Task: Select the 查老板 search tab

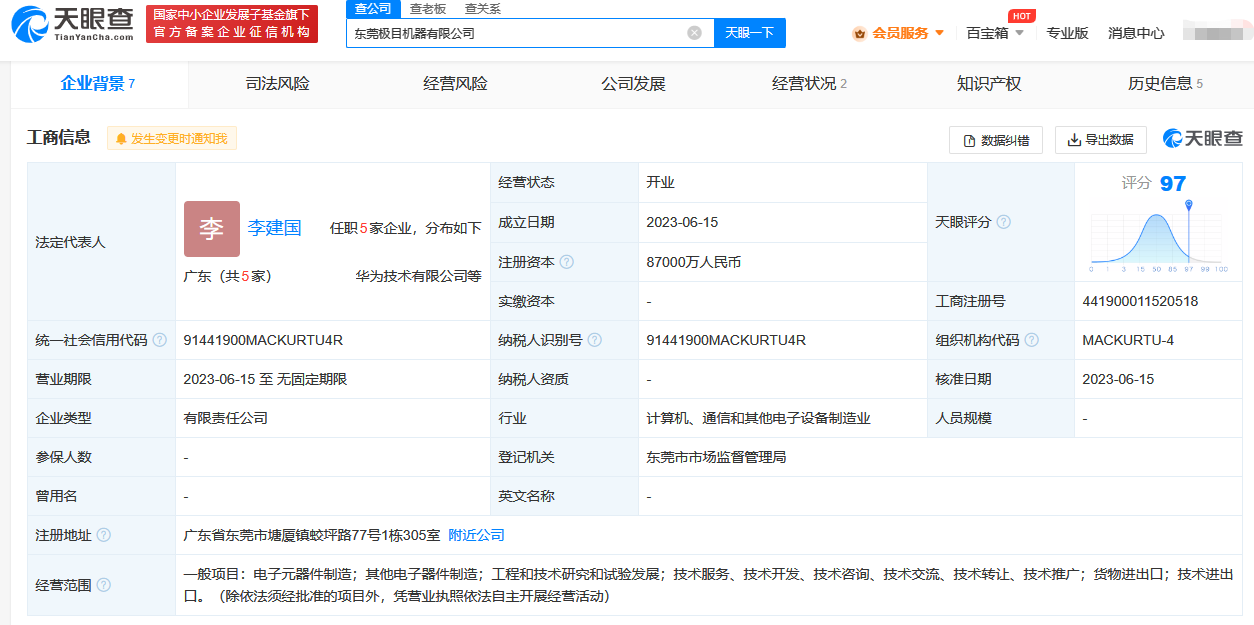Action: 428,9
